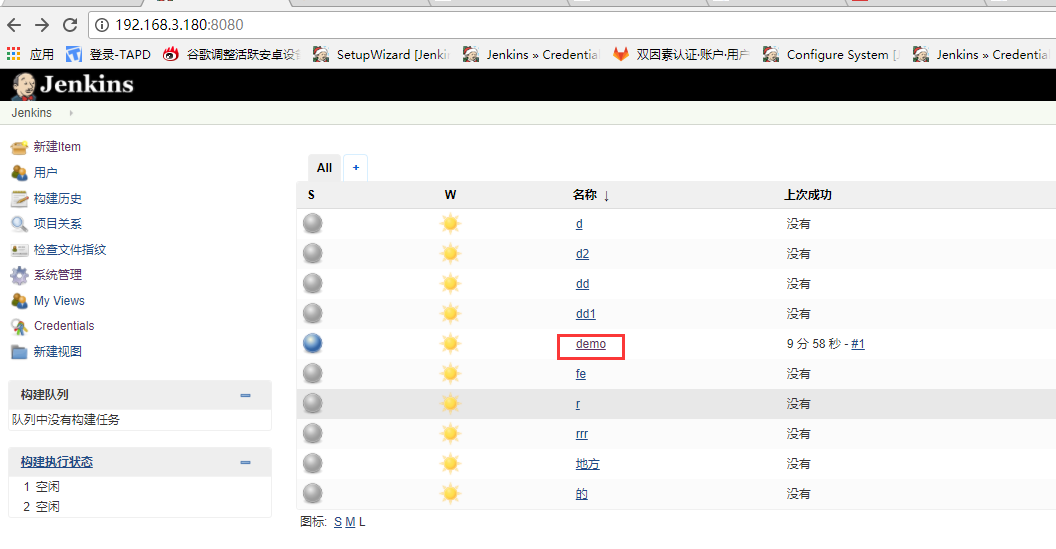
Task: Reload the page with refresh icon
Action: 70,25
